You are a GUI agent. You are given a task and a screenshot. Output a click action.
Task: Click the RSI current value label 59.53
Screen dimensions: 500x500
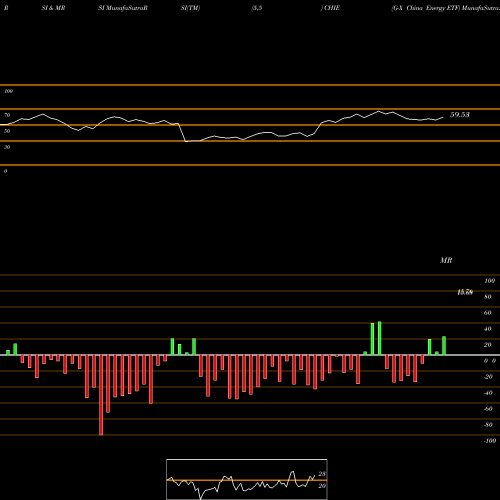point(460,115)
